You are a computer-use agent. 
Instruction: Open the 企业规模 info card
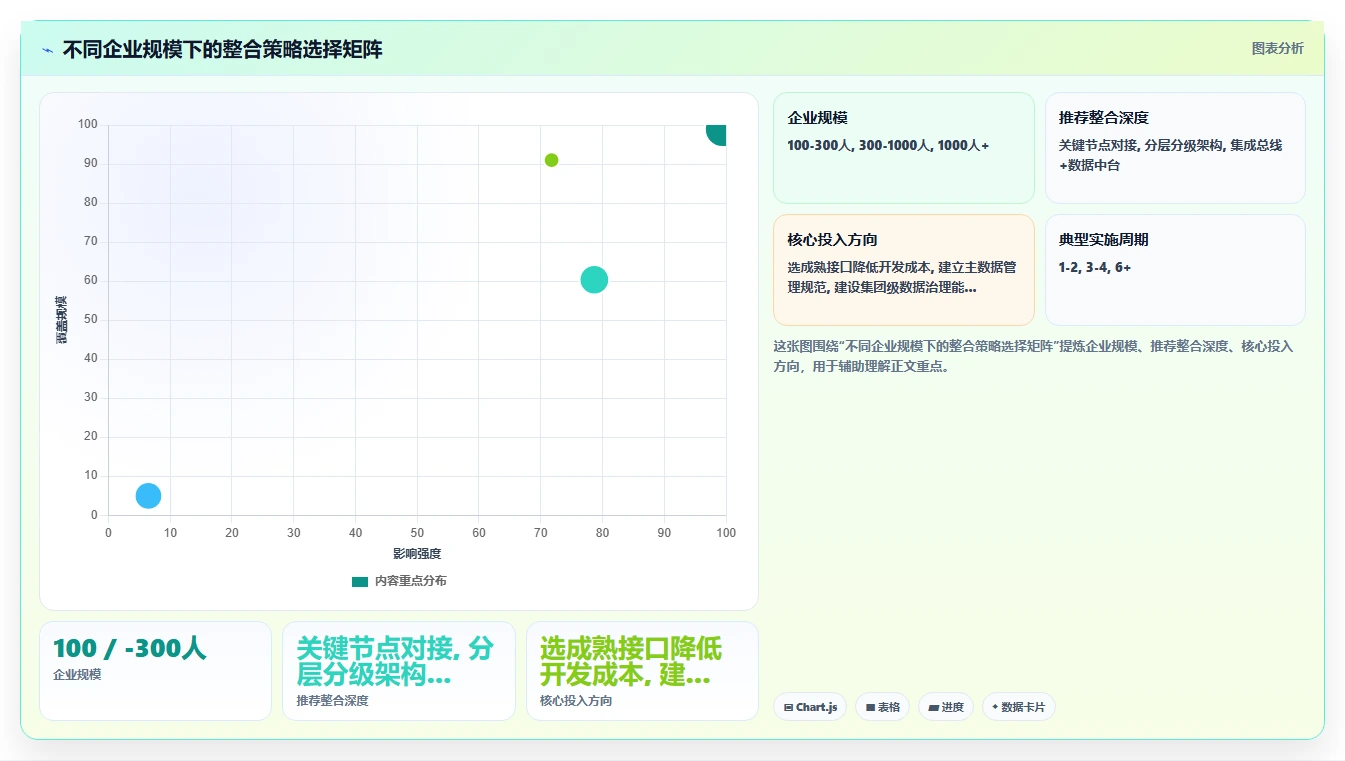point(903,148)
